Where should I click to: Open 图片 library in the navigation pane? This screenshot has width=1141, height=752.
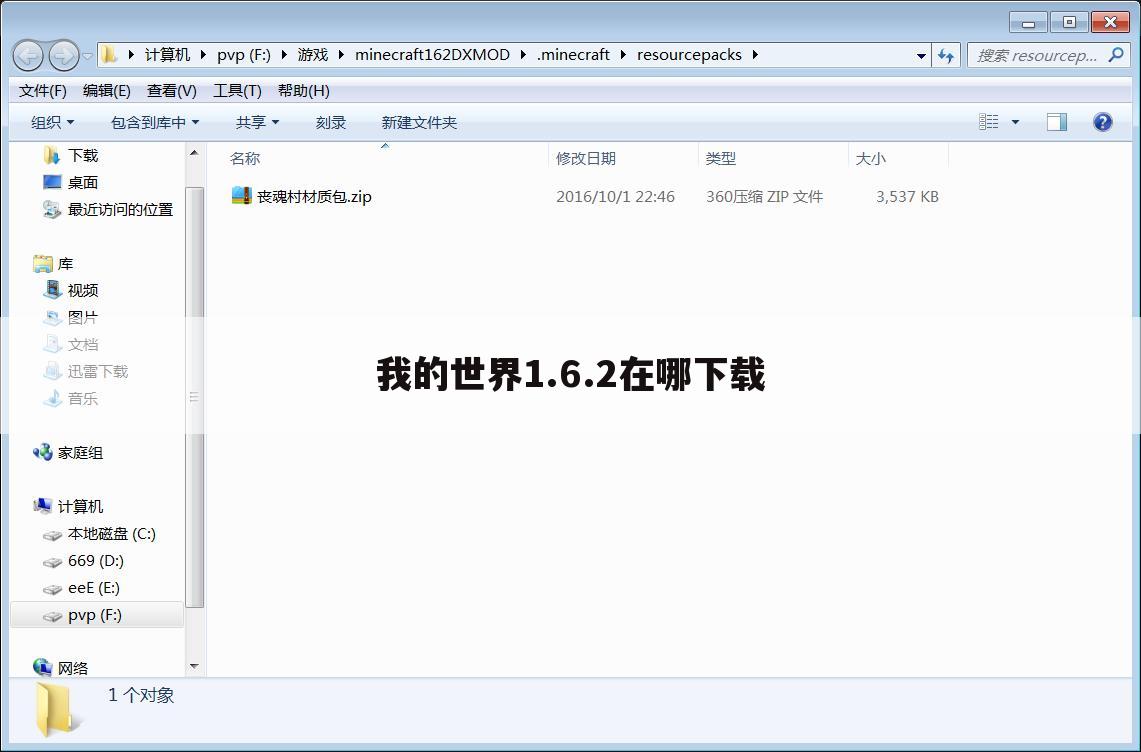click(x=82, y=317)
